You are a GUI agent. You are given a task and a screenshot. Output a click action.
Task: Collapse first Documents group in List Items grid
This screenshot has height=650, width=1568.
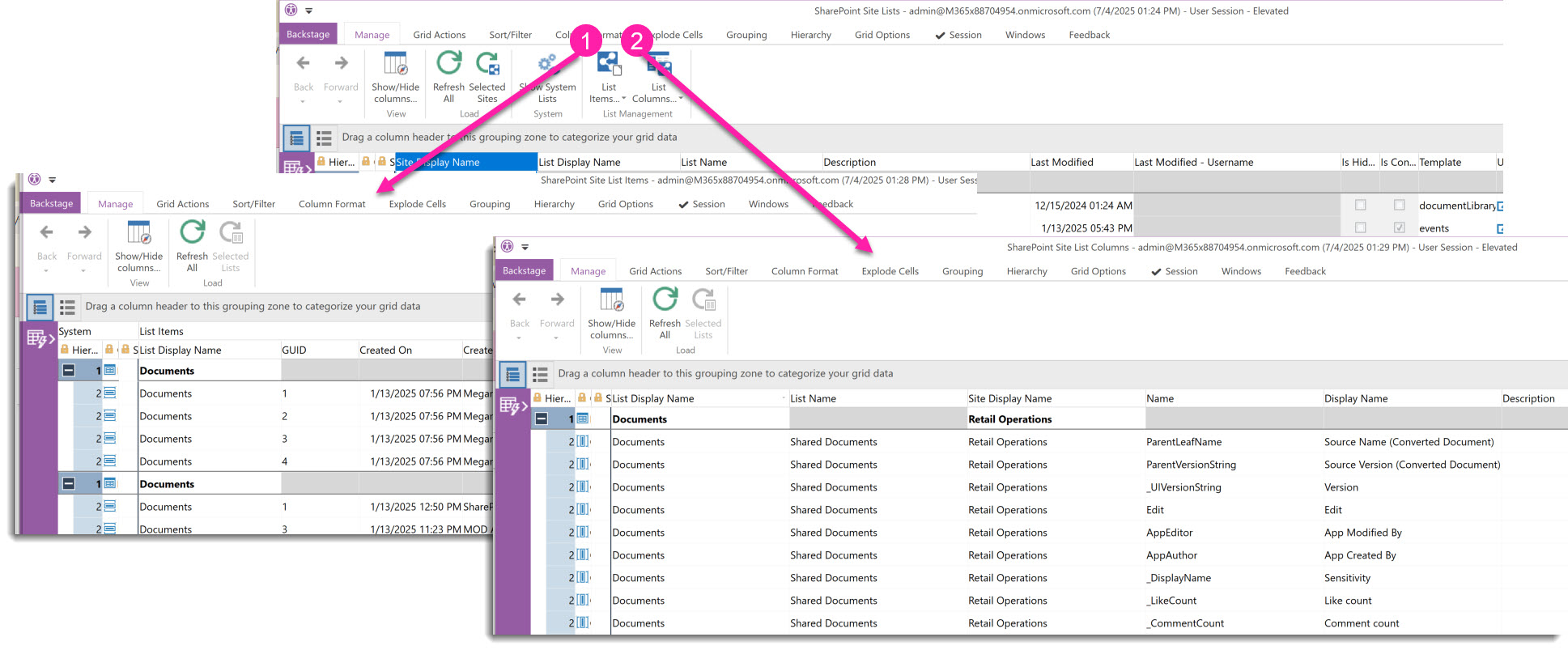coord(69,371)
